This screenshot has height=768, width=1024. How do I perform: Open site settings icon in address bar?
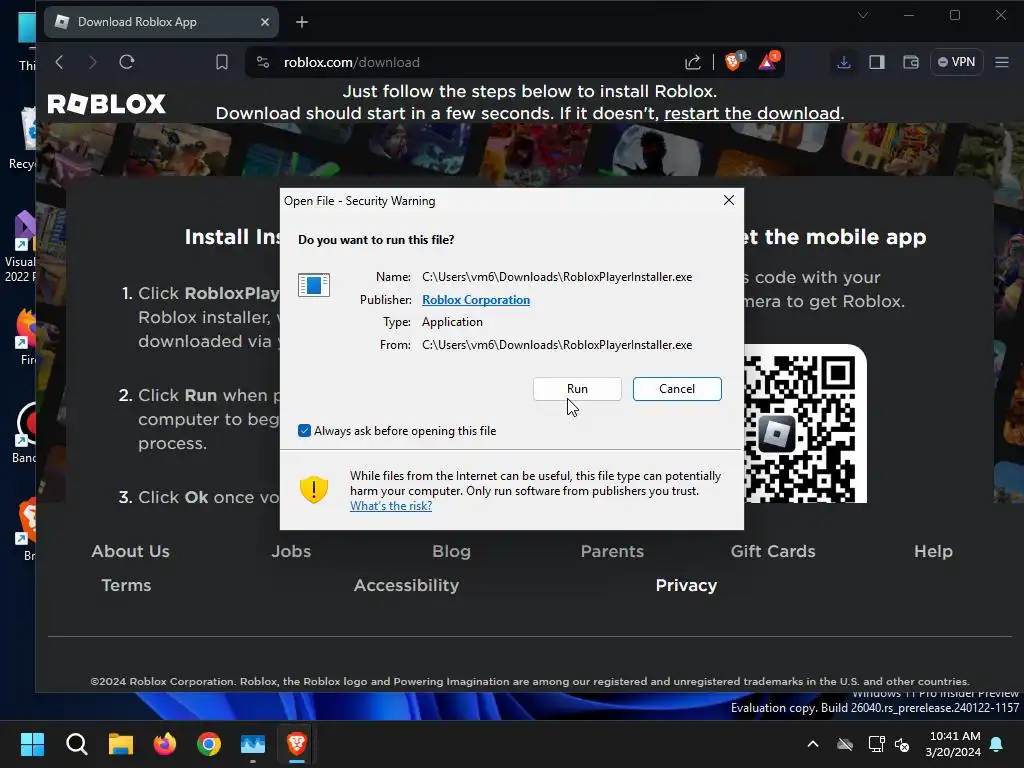click(x=263, y=62)
